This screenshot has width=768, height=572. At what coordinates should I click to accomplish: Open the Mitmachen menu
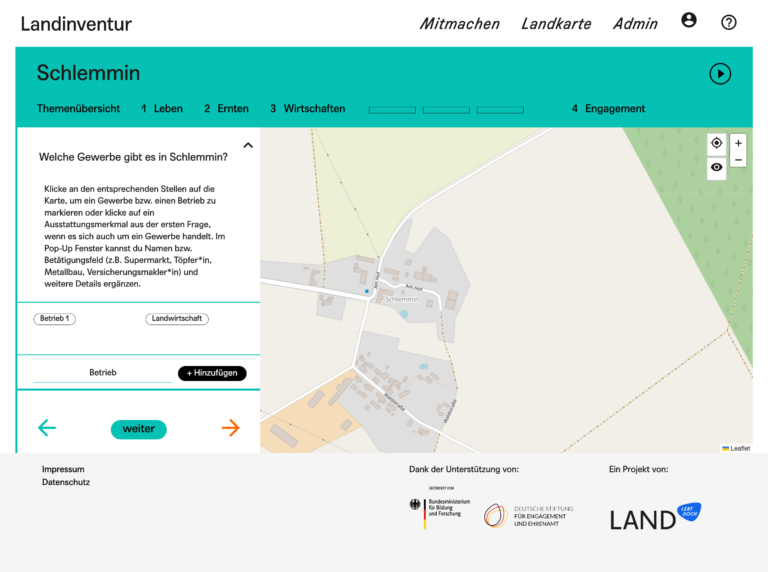[459, 24]
